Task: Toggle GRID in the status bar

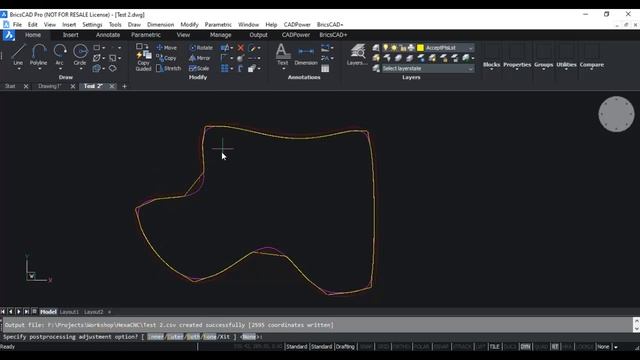Action: click(383, 347)
